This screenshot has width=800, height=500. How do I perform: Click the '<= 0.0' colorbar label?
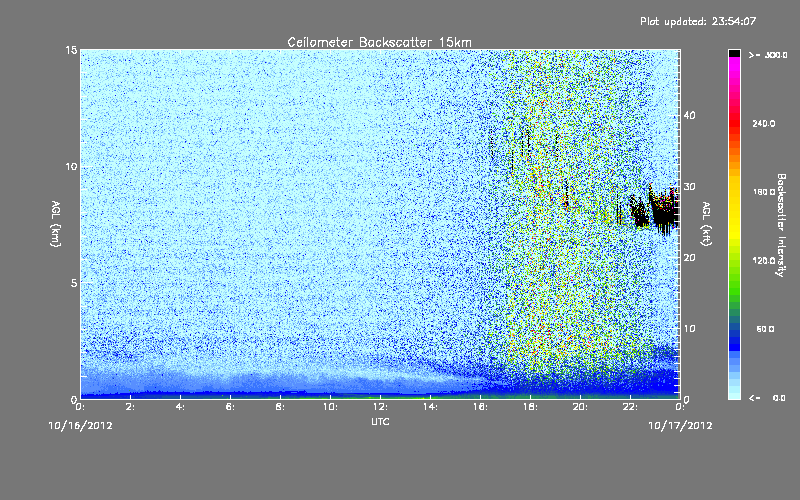click(767, 398)
